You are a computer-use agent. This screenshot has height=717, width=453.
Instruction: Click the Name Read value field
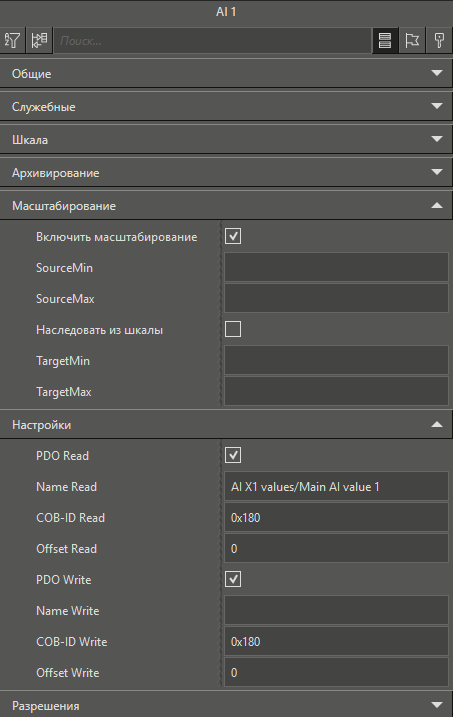pos(336,487)
